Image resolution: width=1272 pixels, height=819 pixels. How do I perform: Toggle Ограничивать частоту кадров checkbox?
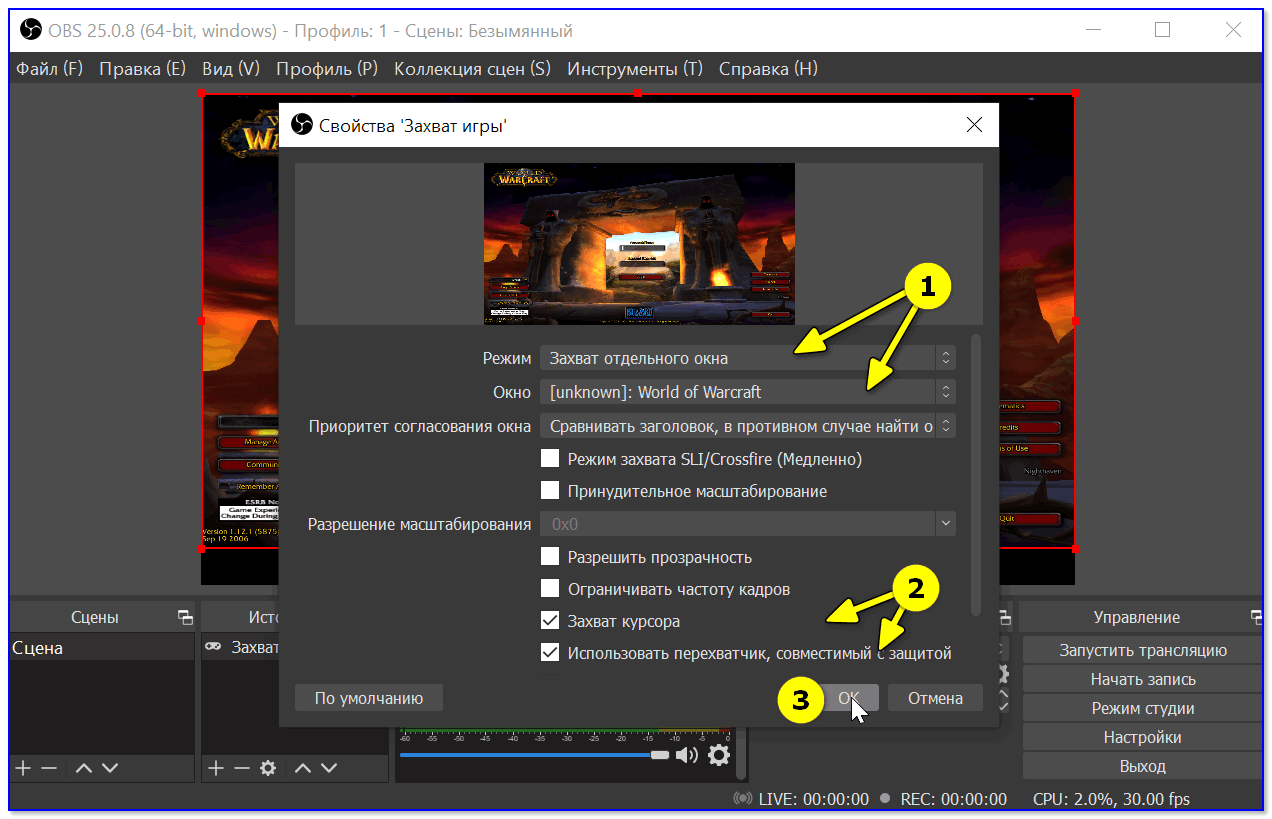[550, 589]
